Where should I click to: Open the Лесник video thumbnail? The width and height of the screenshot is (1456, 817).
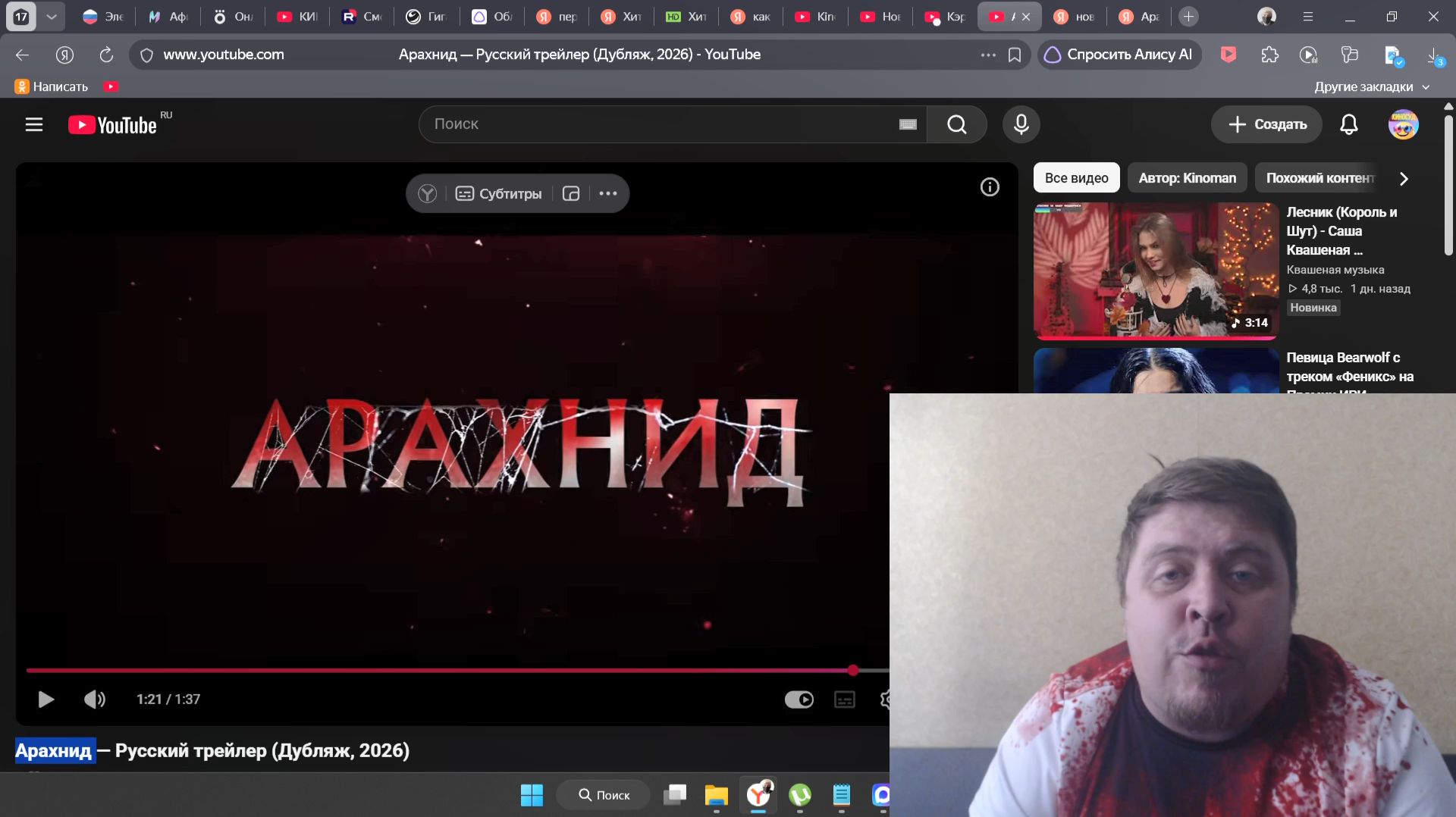[x=1156, y=270]
